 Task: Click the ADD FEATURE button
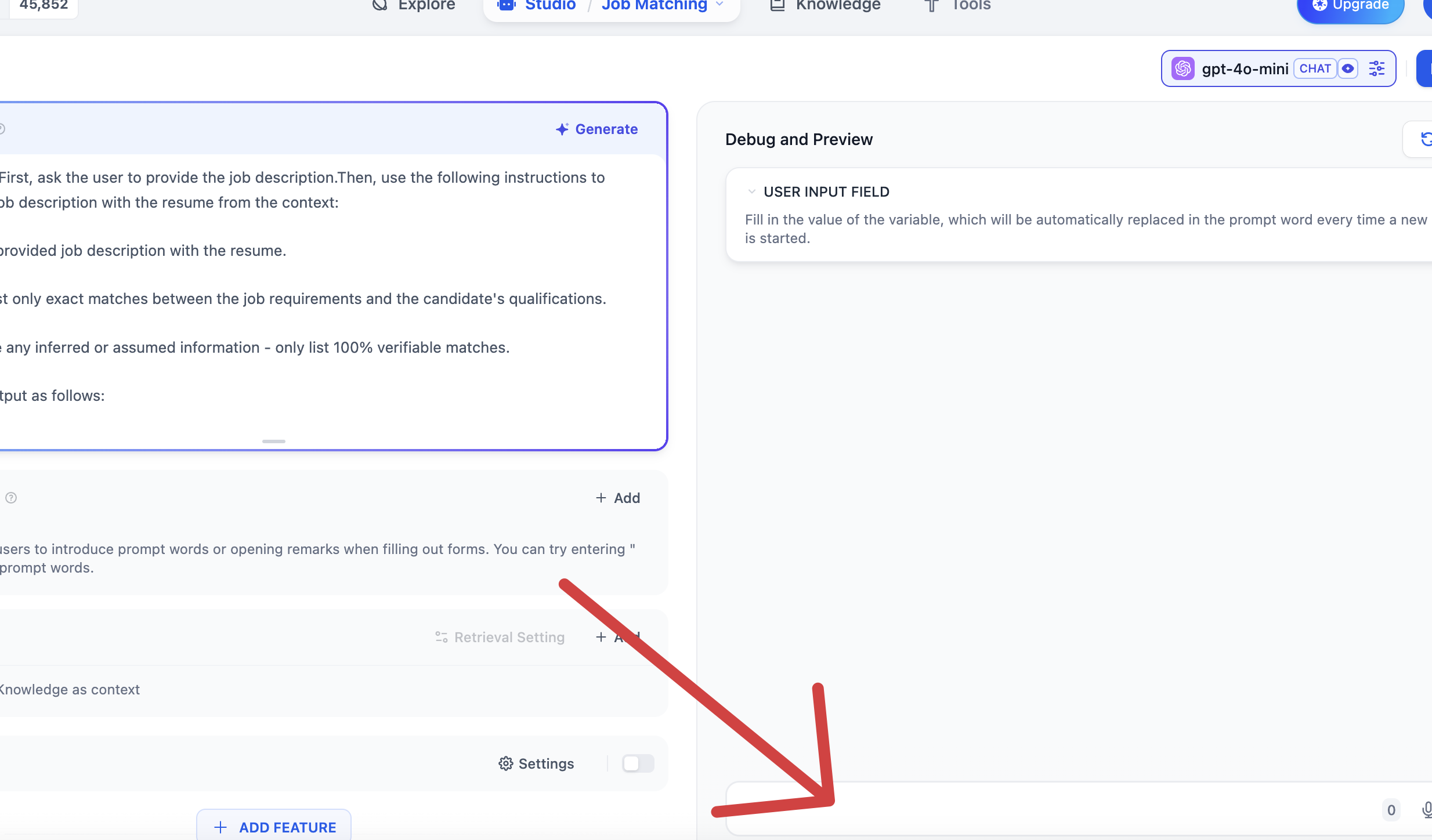tap(273, 827)
